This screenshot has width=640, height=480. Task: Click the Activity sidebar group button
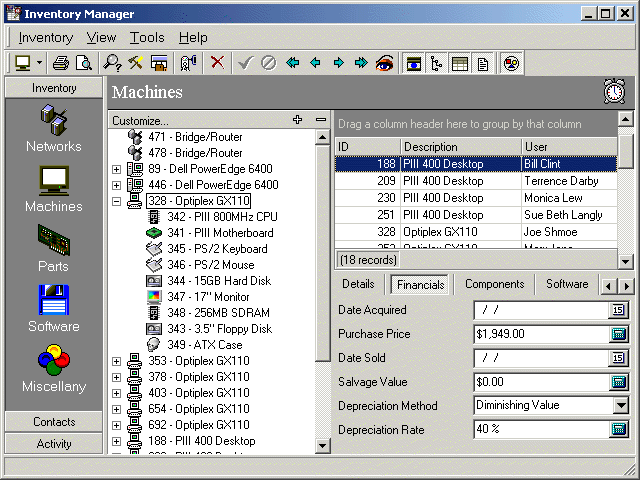click(53, 444)
